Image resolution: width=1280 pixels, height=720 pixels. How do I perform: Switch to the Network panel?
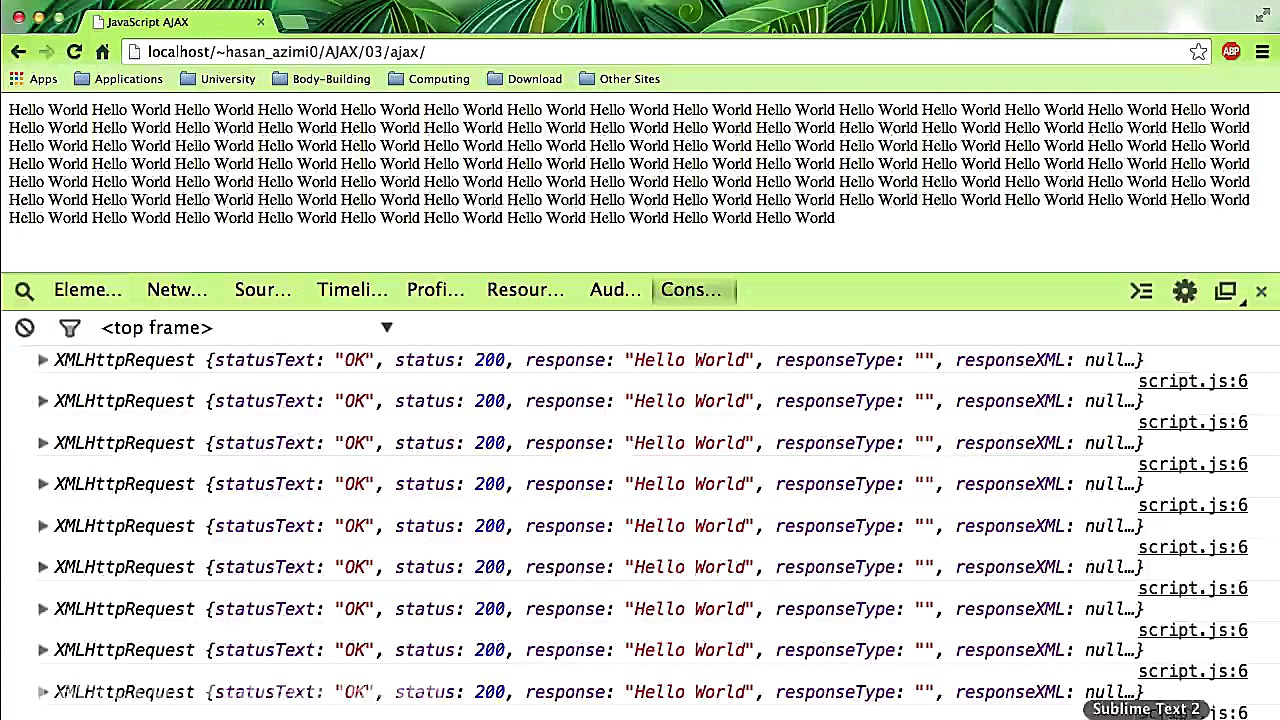(x=177, y=290)
